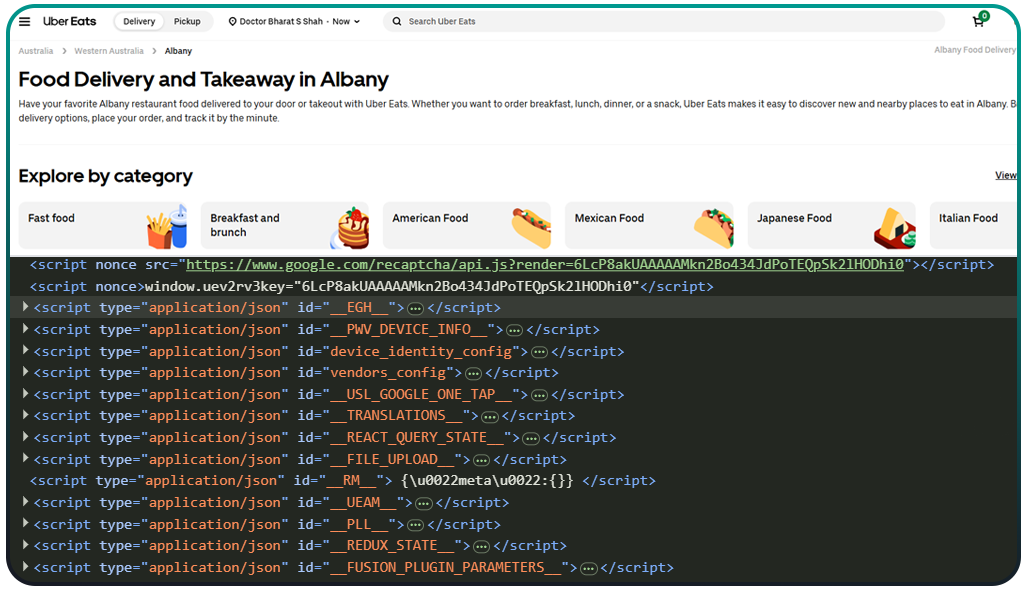The image size is (1026, 589).
Task: Click the location pin icon
Action: (232, 21)
